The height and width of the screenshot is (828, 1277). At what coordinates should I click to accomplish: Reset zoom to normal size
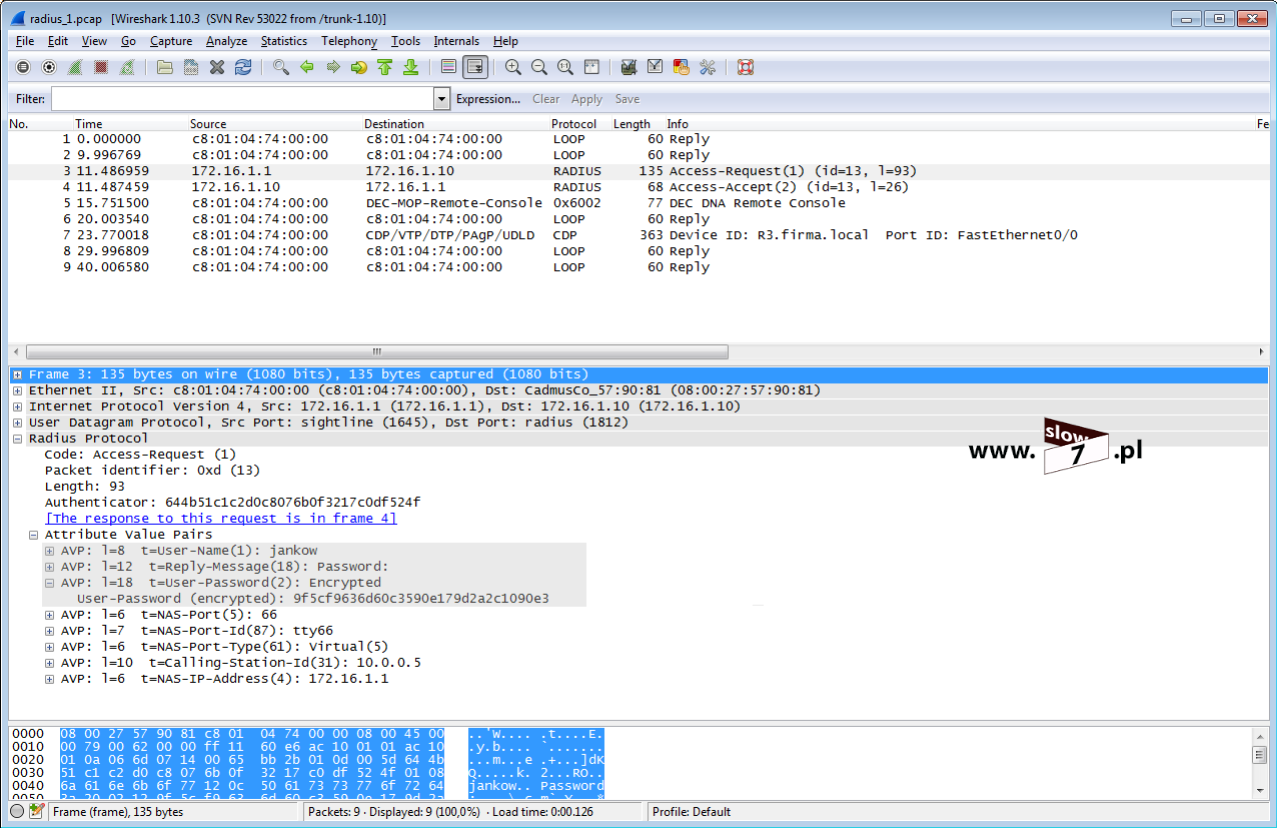[x=565, y=67]
